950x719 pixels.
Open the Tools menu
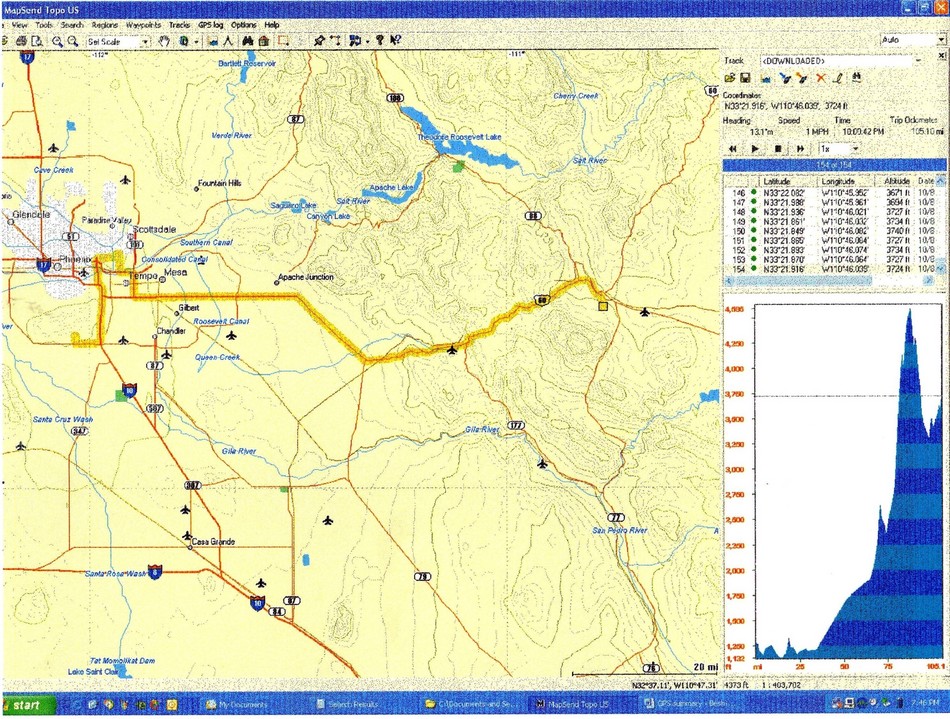(44, 25)
